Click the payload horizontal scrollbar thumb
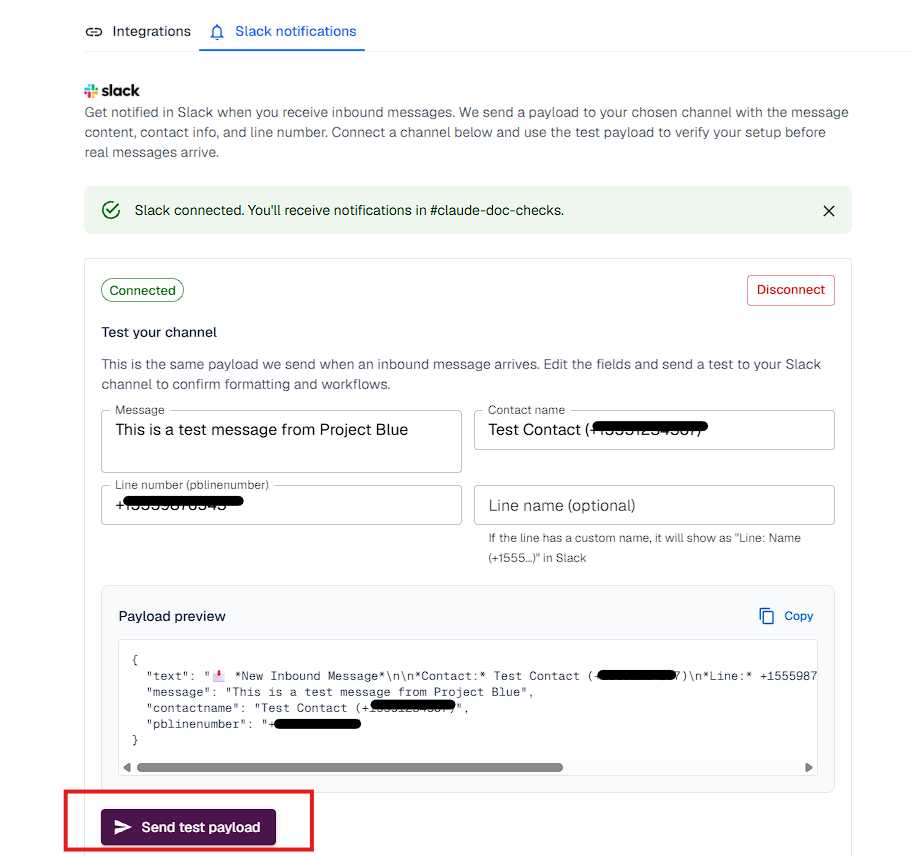Viewport: 911px width, 856px height. [x=350, y=767]
